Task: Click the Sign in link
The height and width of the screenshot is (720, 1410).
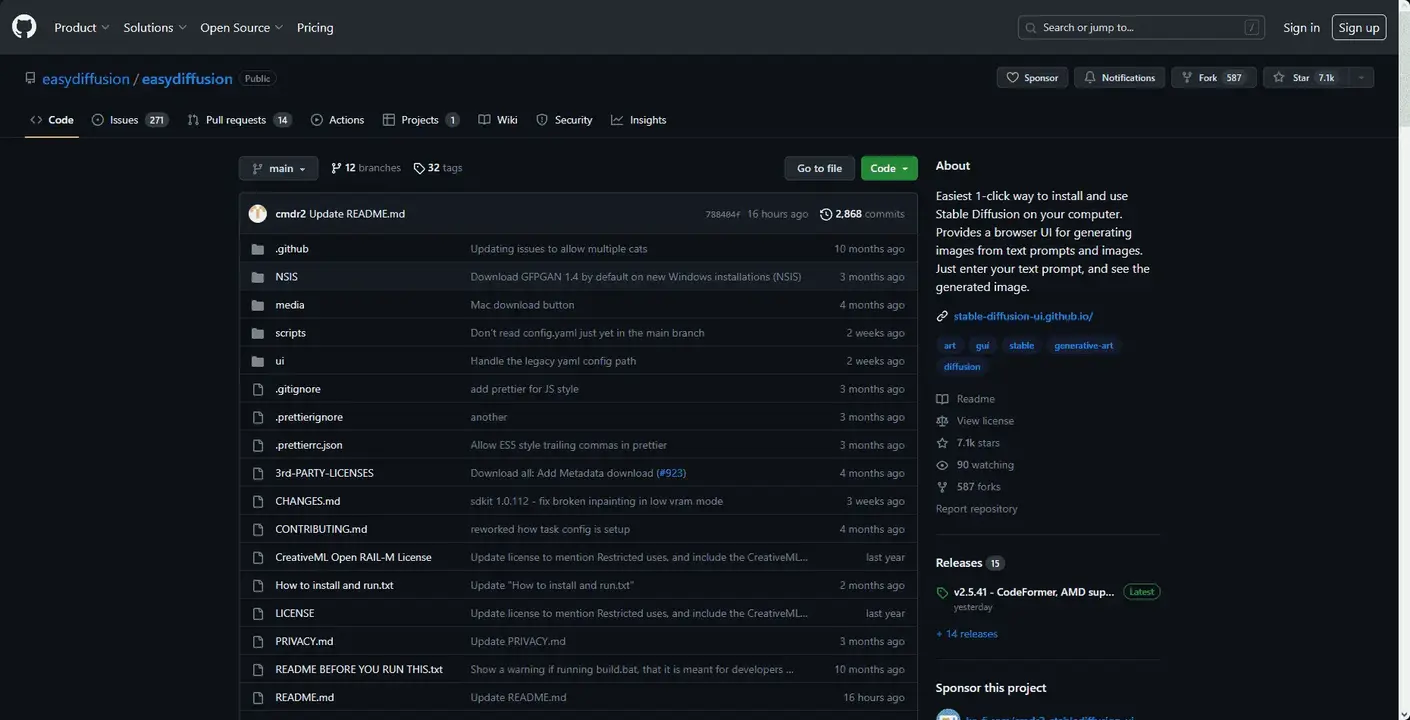Action: point(1301,27)
